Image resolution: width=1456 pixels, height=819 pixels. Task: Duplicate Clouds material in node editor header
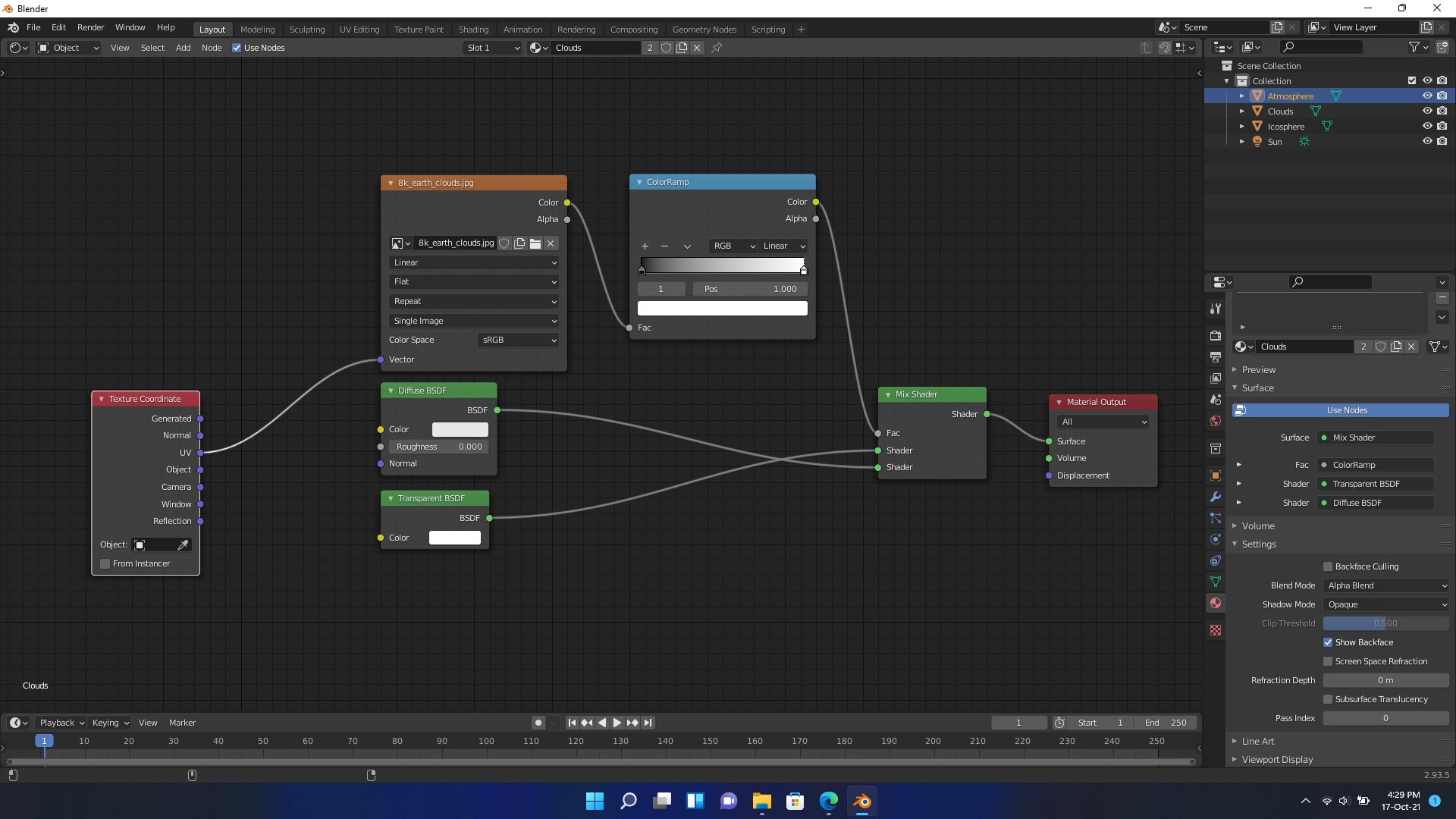coord(682,48)
